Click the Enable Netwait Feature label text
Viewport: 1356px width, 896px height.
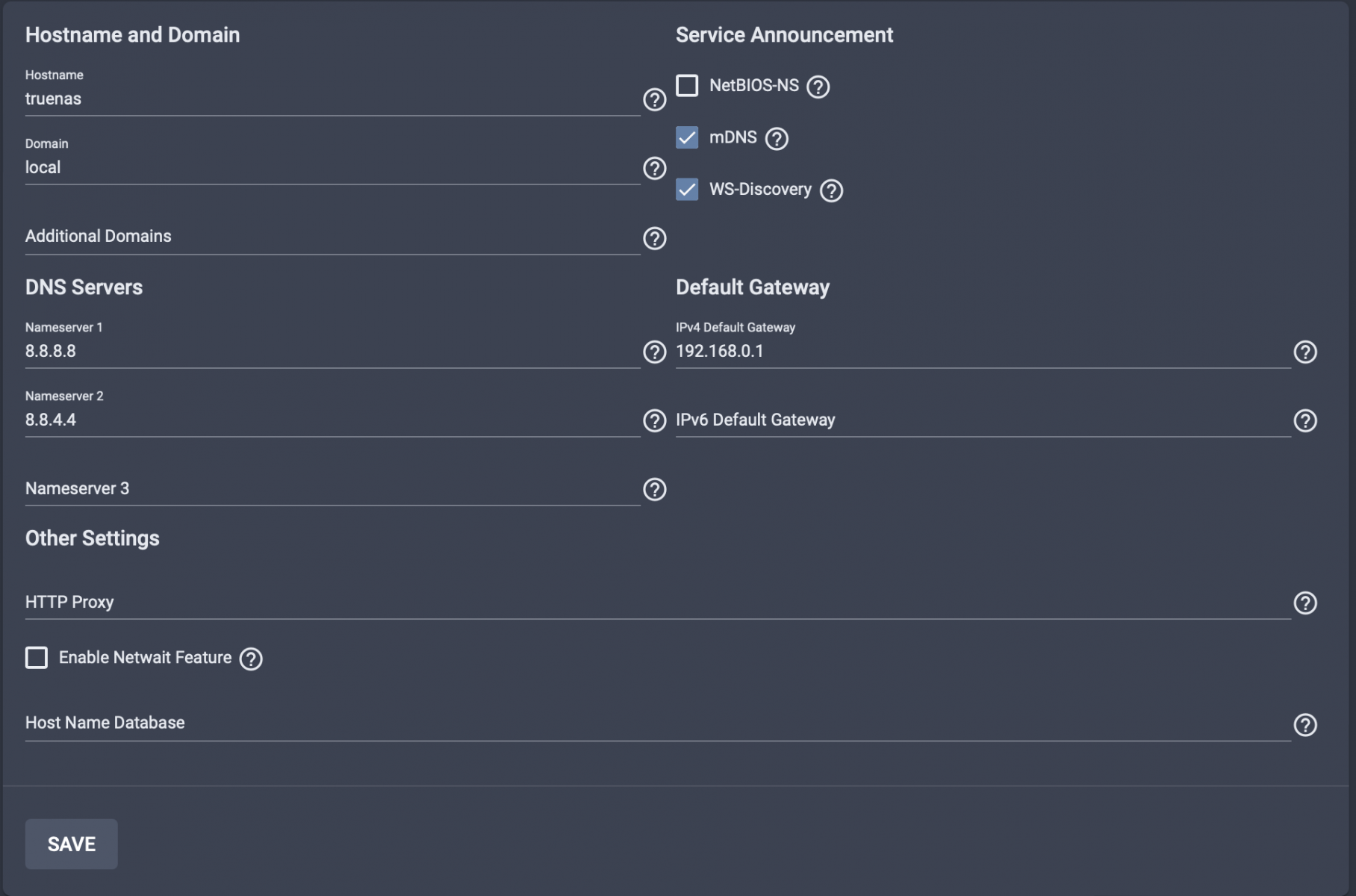click(x=146, y=657)
